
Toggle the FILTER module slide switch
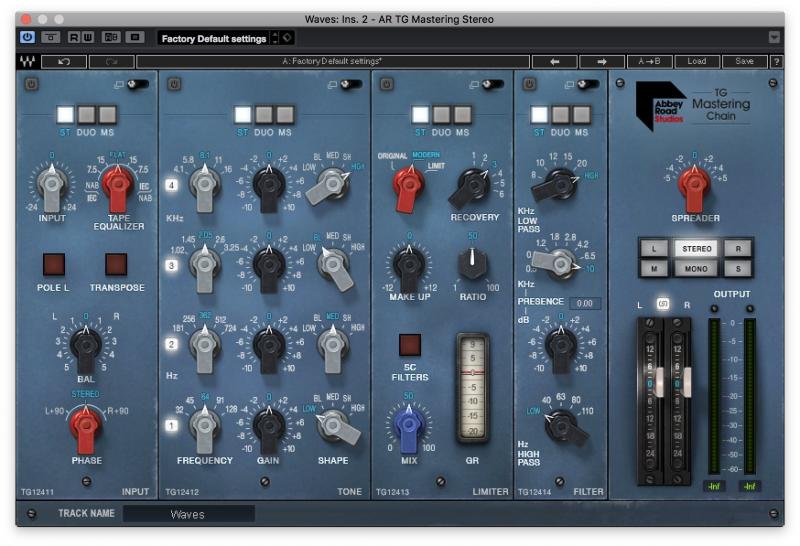588,84
